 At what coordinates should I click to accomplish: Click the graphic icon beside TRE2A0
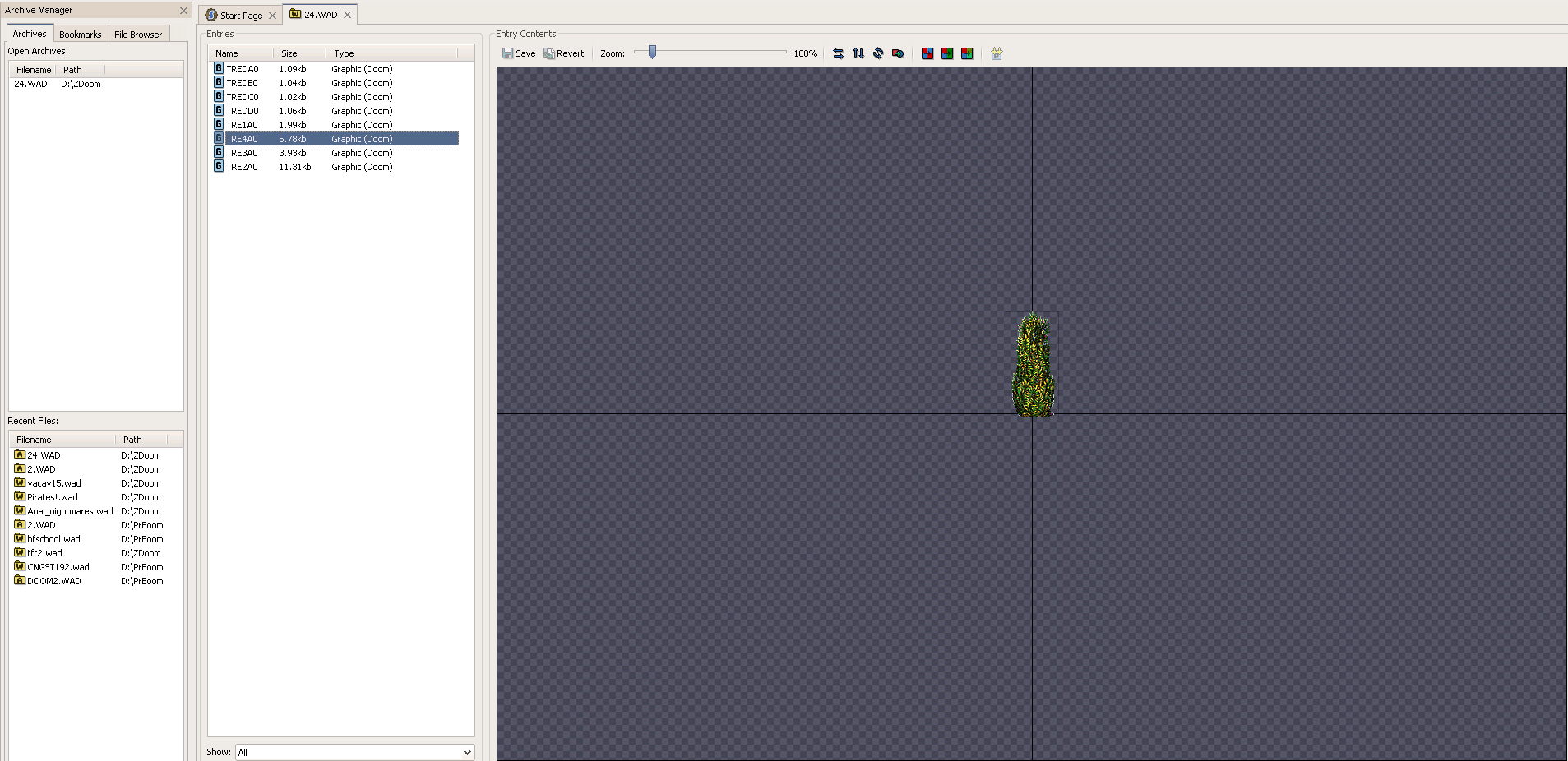coord(219,166)
